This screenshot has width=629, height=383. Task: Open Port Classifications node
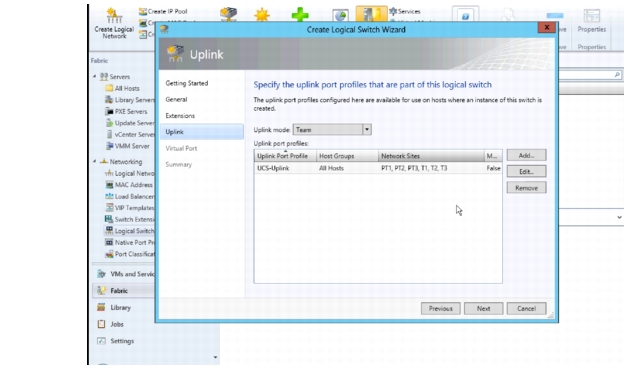130,254
